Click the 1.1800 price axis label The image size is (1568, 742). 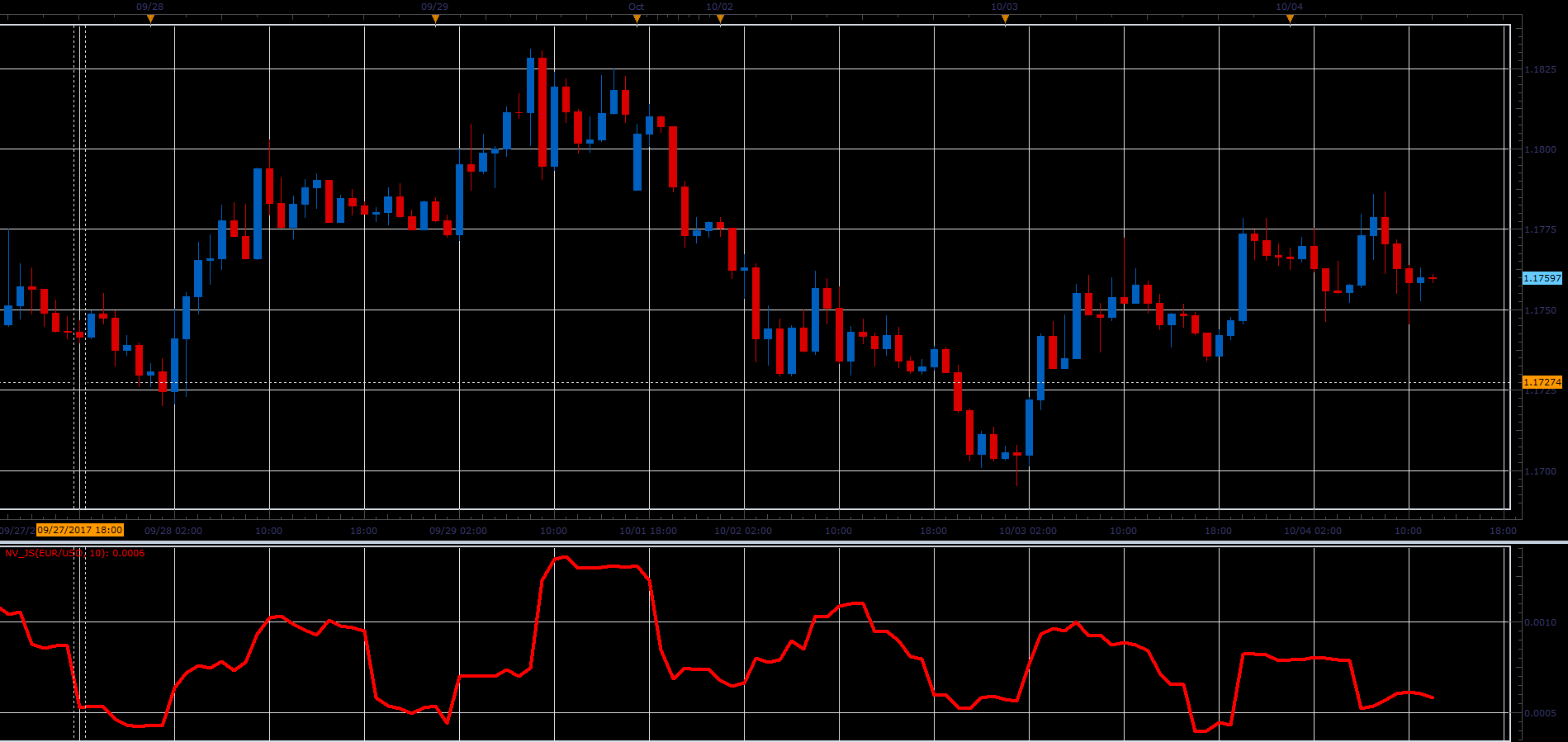(x=1540, y=150)
